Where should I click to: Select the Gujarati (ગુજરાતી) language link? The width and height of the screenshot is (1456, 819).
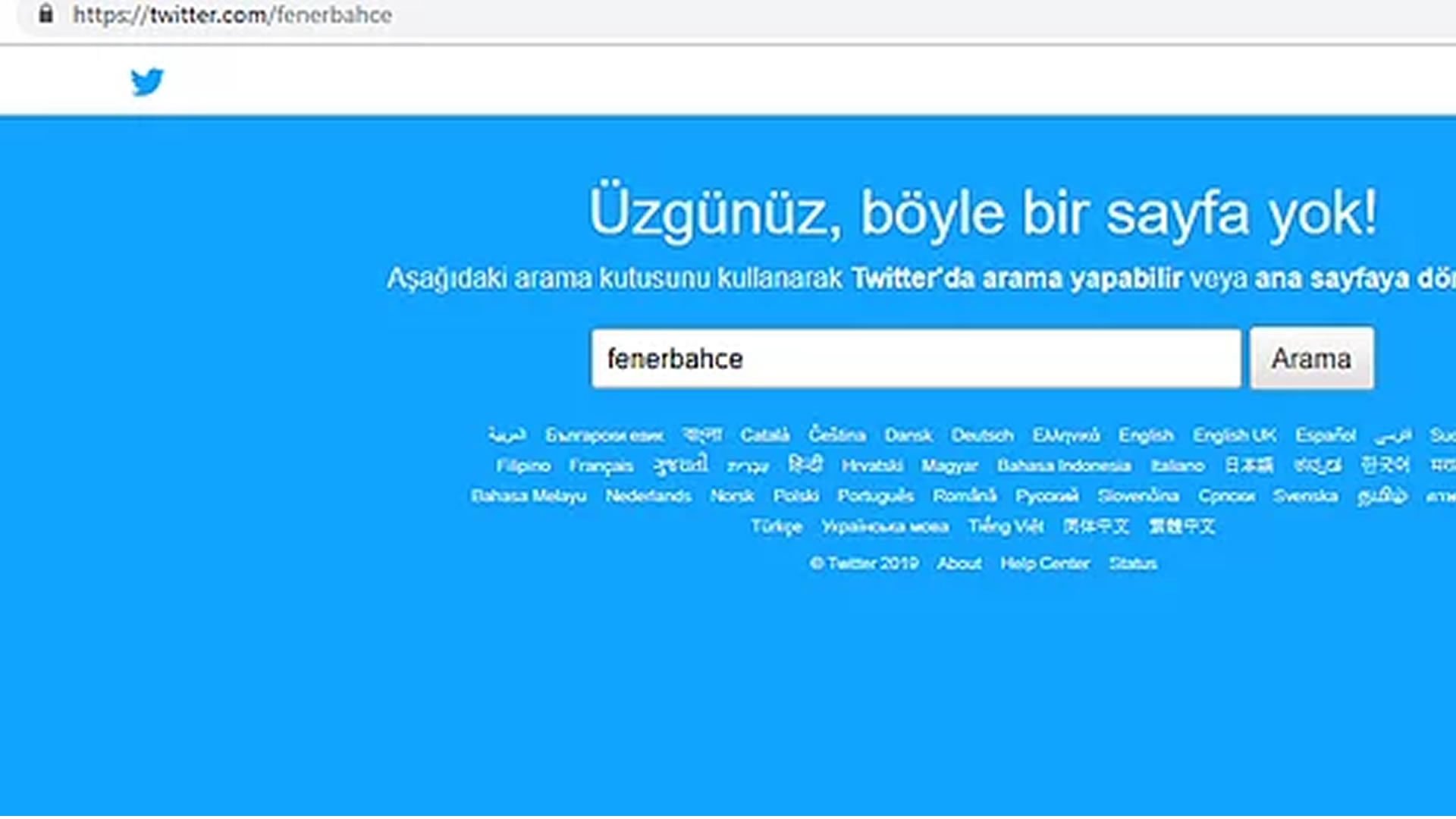(681, 465)
